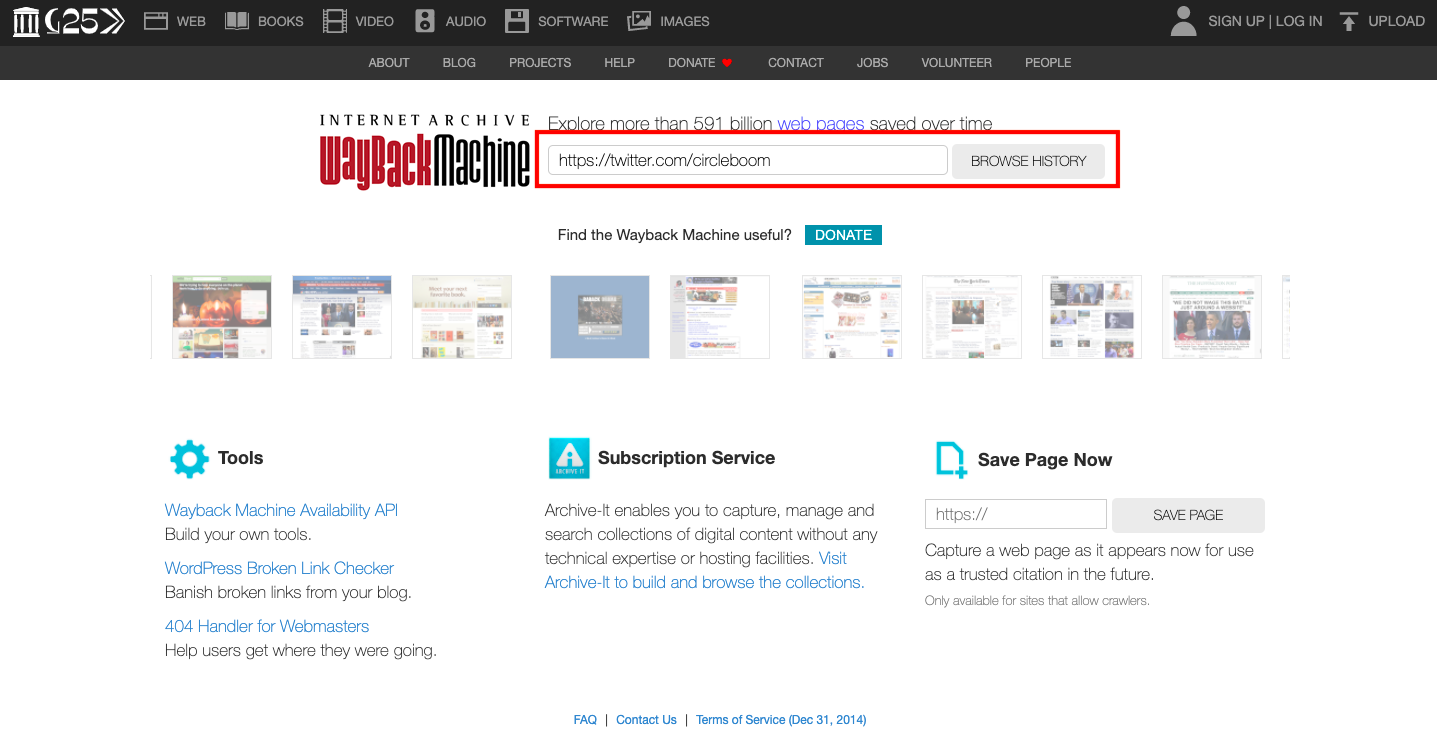This screenshot has height=743, width=1437.
Task: Click the 25th anniversary logo in header
Action: point(86,20)
